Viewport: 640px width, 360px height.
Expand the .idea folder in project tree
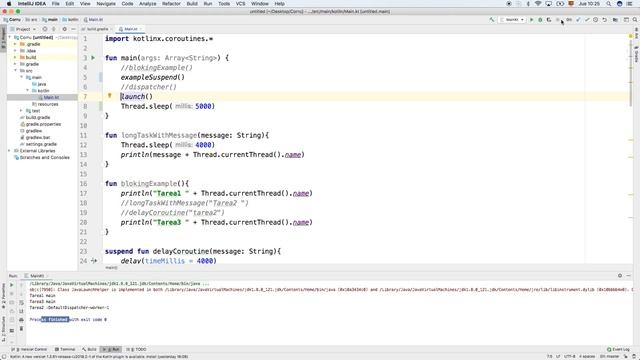[16, 51]
